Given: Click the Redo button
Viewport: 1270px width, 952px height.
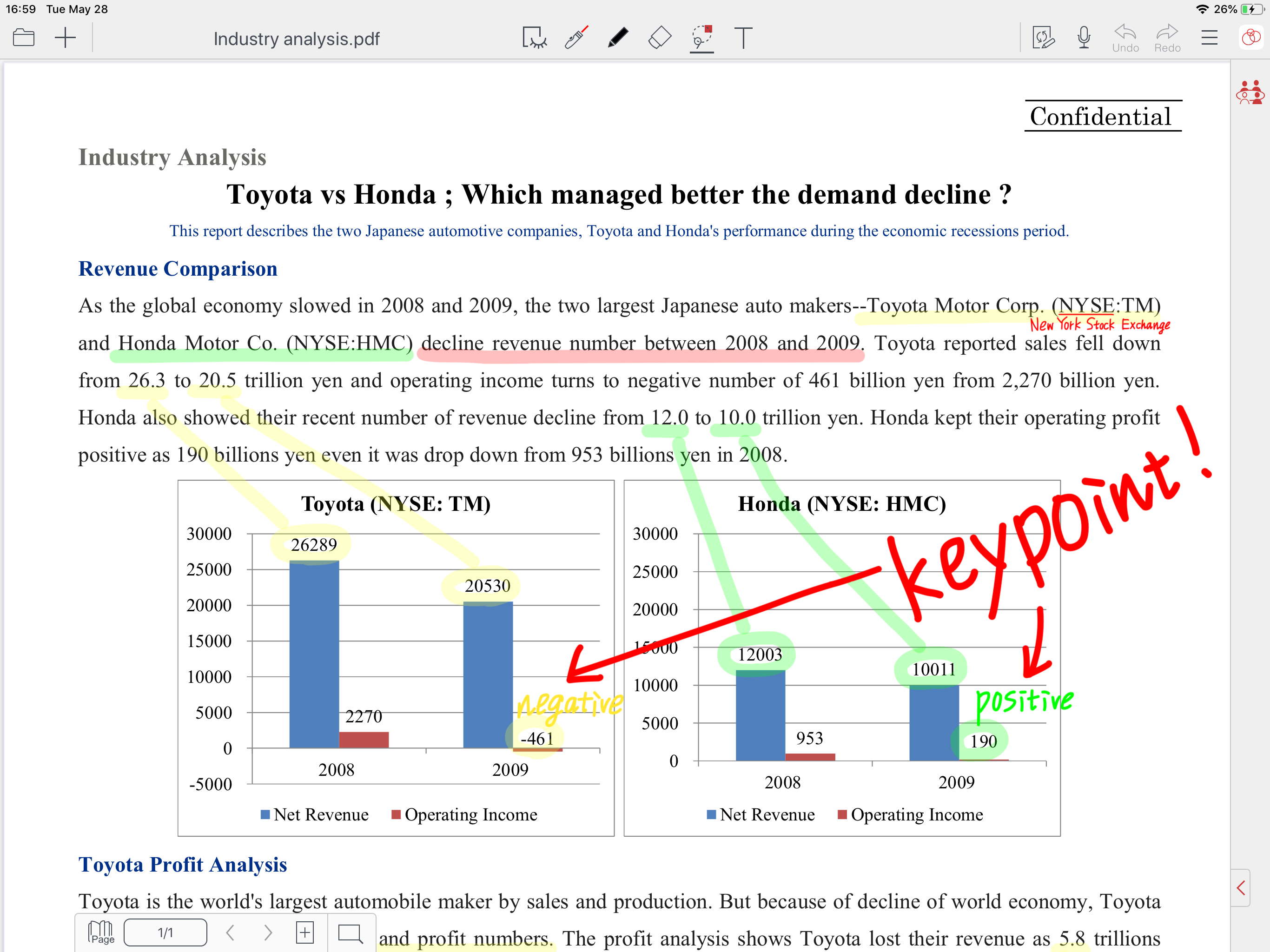Looking at the screenshot, I should (1167, 39).
